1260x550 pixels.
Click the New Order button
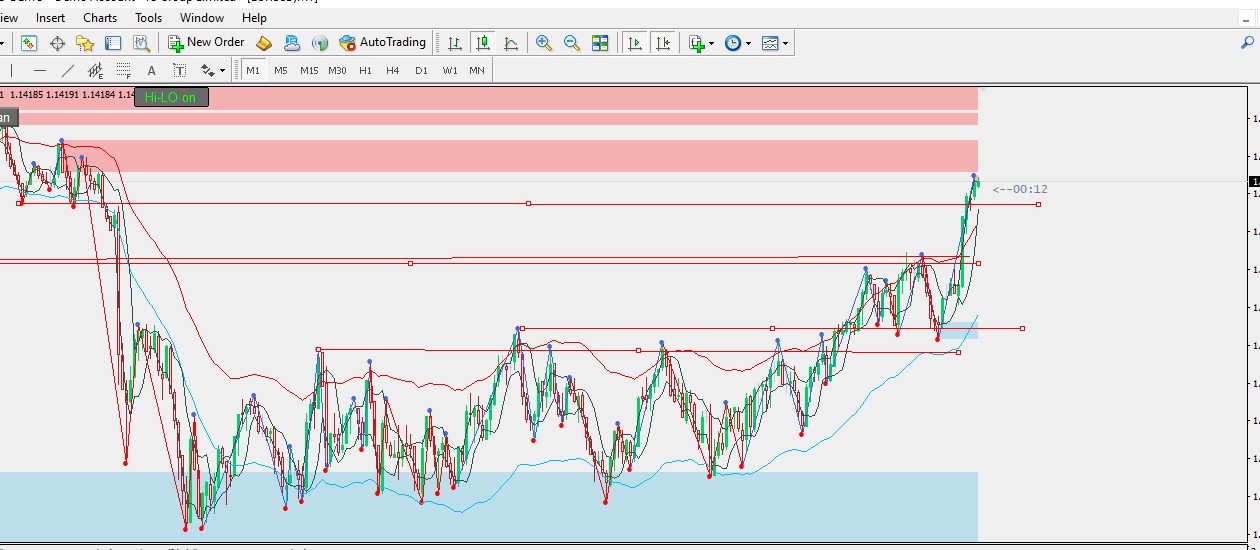click(x=206, y=43)
